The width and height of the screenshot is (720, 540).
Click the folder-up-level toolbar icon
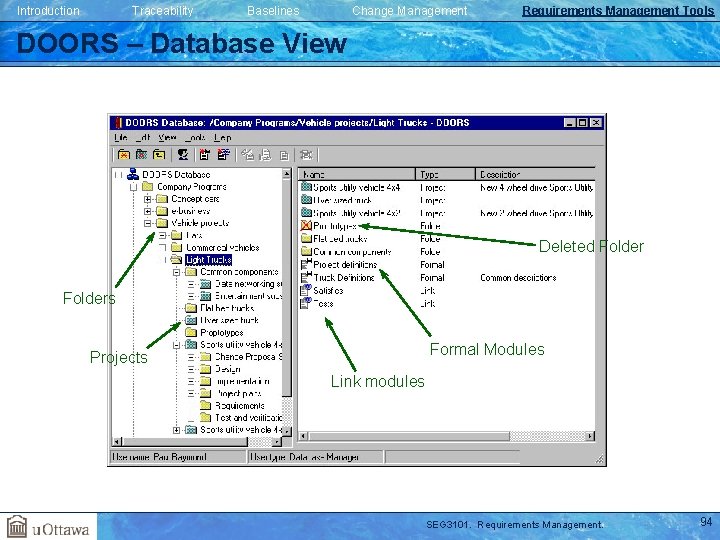click(x=159, y=155)
